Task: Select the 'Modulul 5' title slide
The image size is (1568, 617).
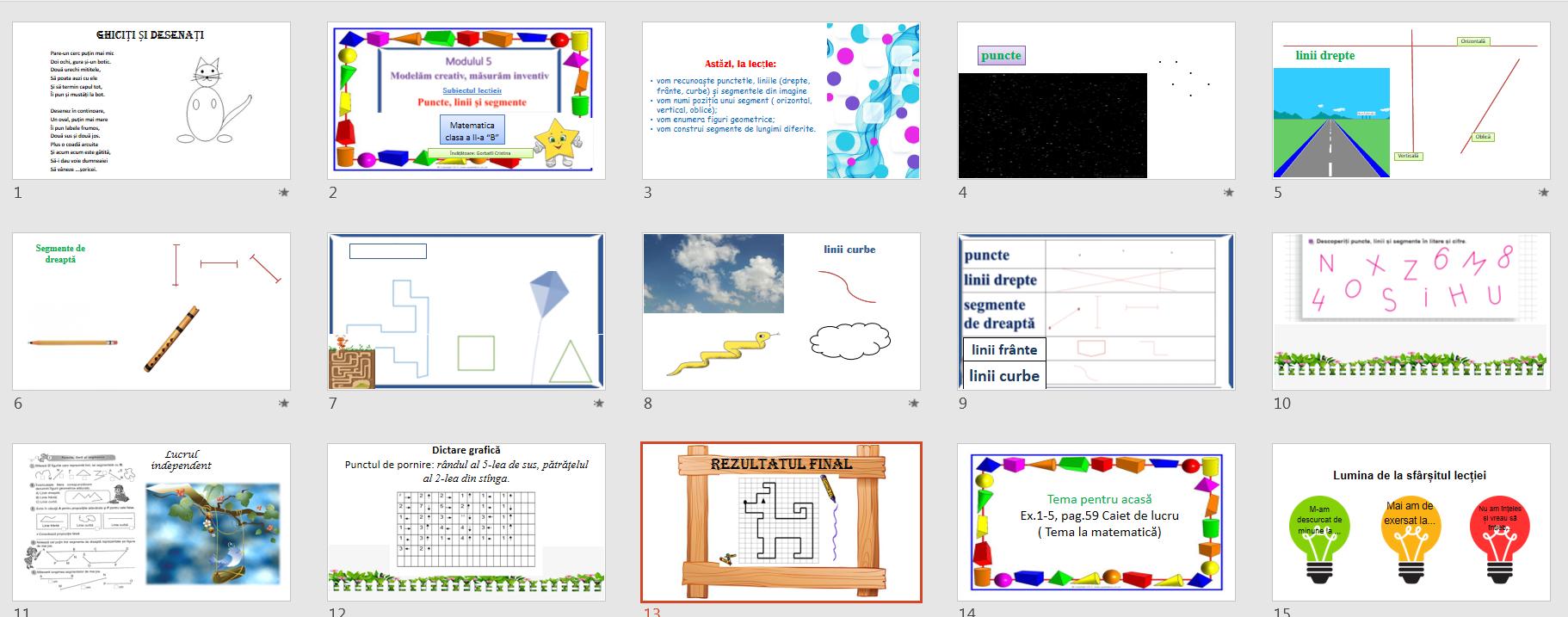Action: click(466, 101)
